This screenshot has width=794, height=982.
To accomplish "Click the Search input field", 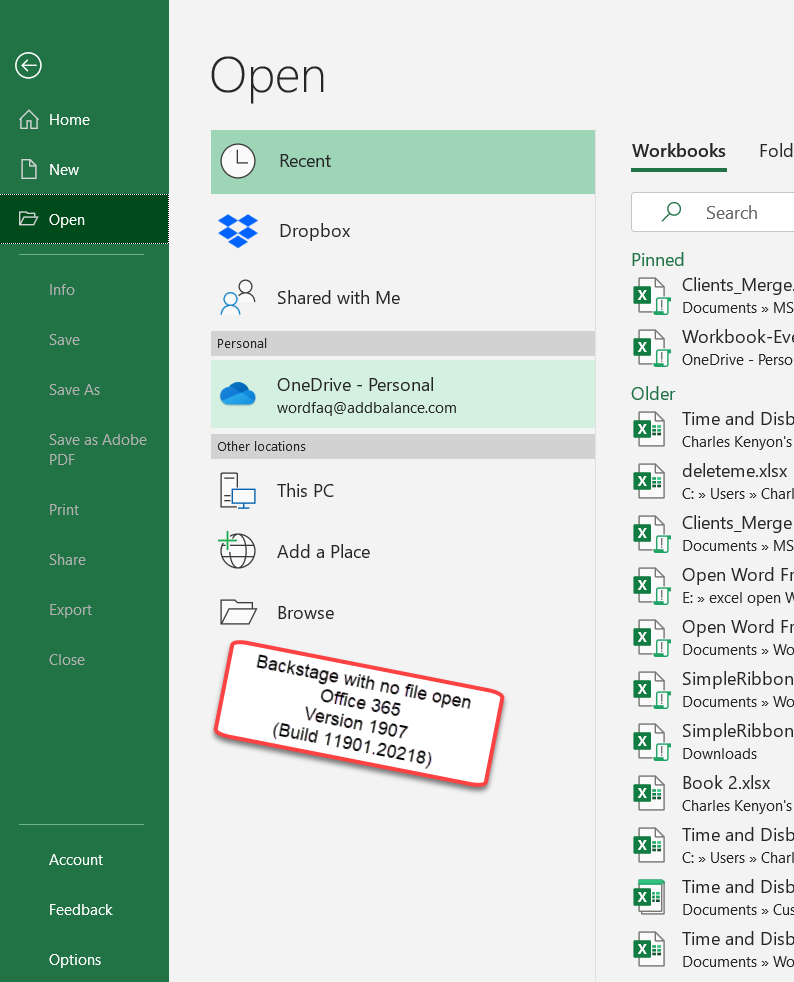I will pyautogui.click(x=713, y=212).
